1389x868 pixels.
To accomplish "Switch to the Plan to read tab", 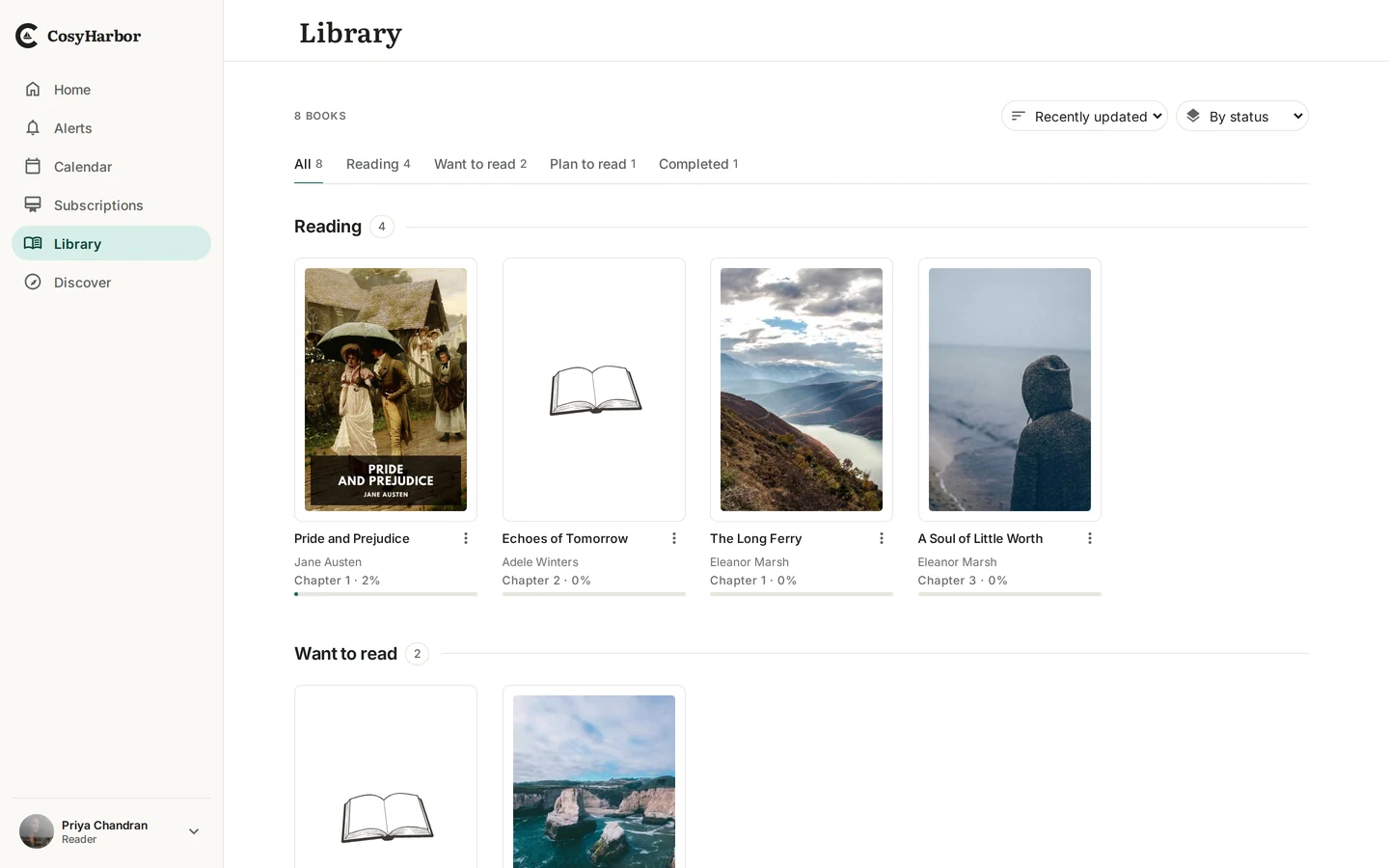I will click(592, 164).
